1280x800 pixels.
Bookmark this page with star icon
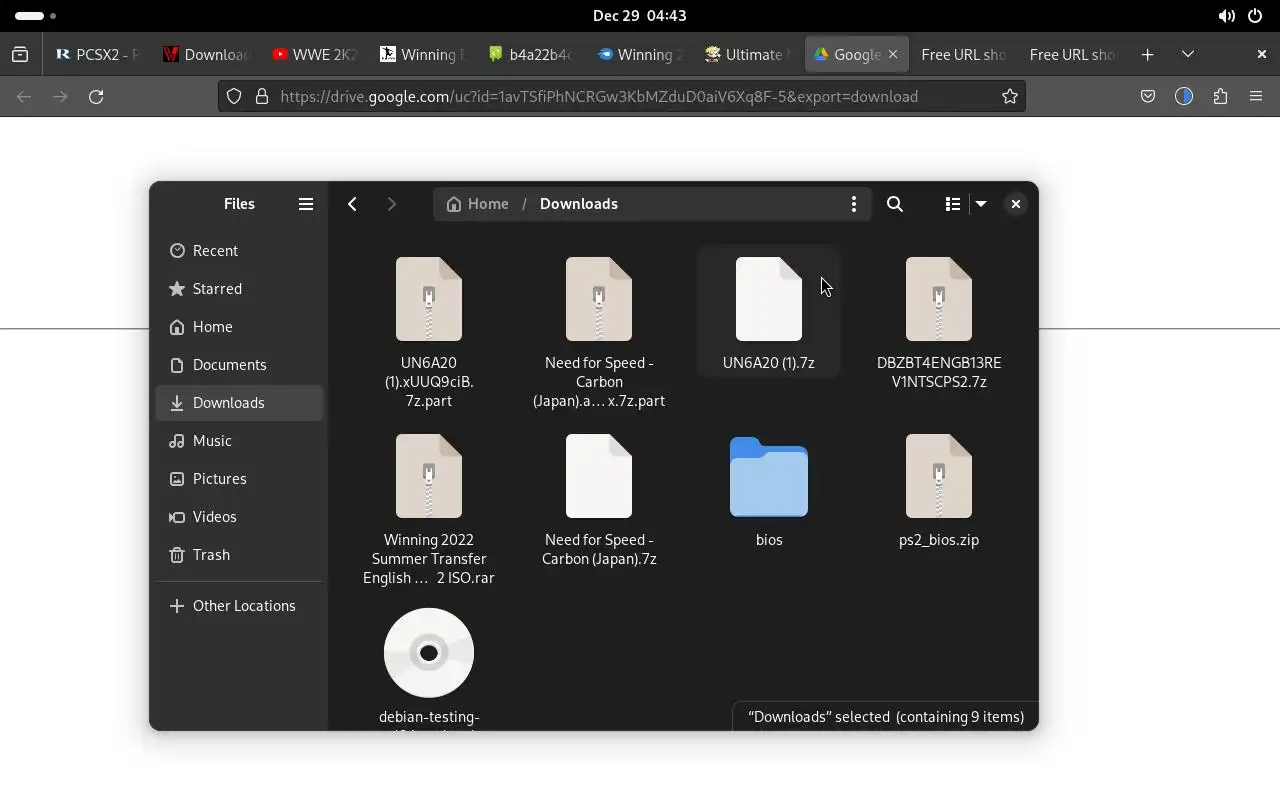[1010, 97]
